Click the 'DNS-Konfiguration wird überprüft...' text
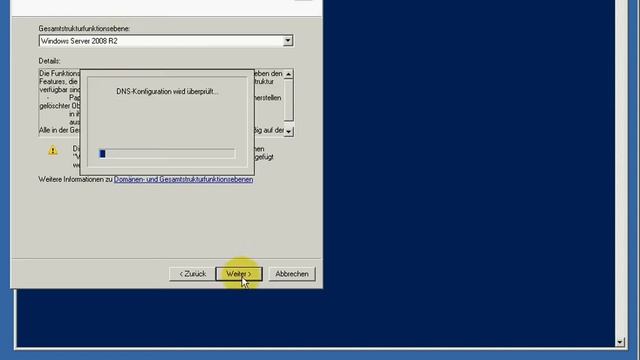Viewport: 640px width, 360px height. click(x=167, y=92)
